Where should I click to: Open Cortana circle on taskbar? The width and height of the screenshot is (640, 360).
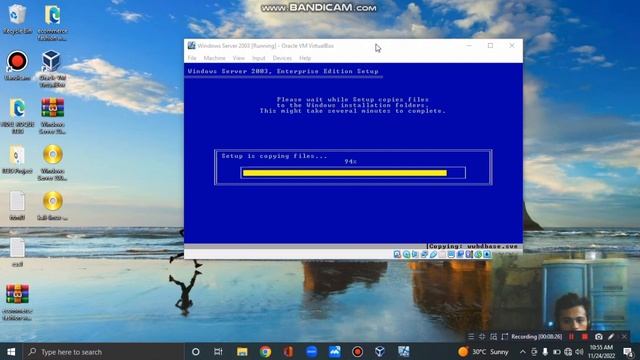[196, 351]
